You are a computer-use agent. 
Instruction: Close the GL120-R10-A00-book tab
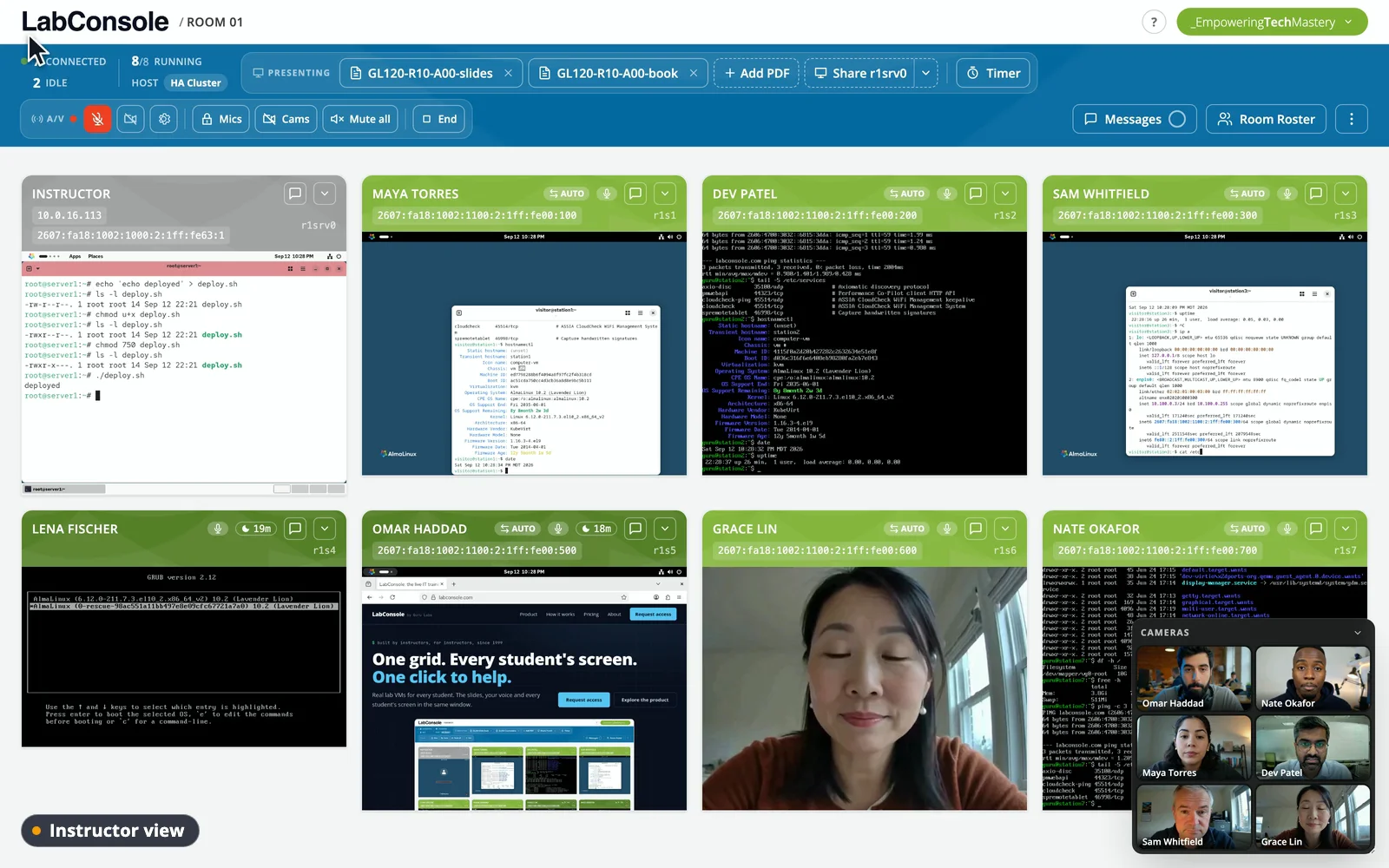[694, 73]
